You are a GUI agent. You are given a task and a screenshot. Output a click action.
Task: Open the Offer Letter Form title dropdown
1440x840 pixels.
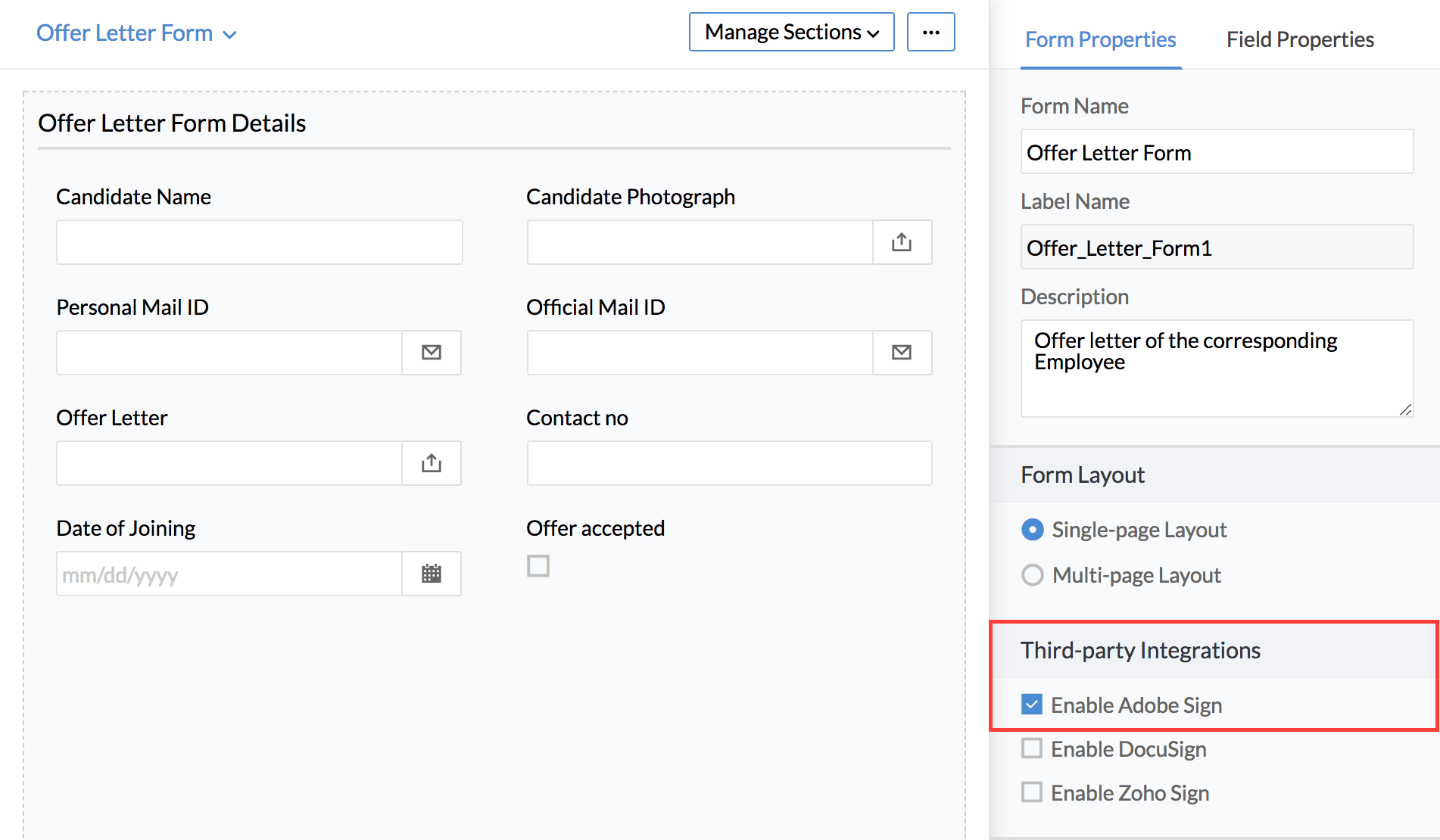click(137, 34)
